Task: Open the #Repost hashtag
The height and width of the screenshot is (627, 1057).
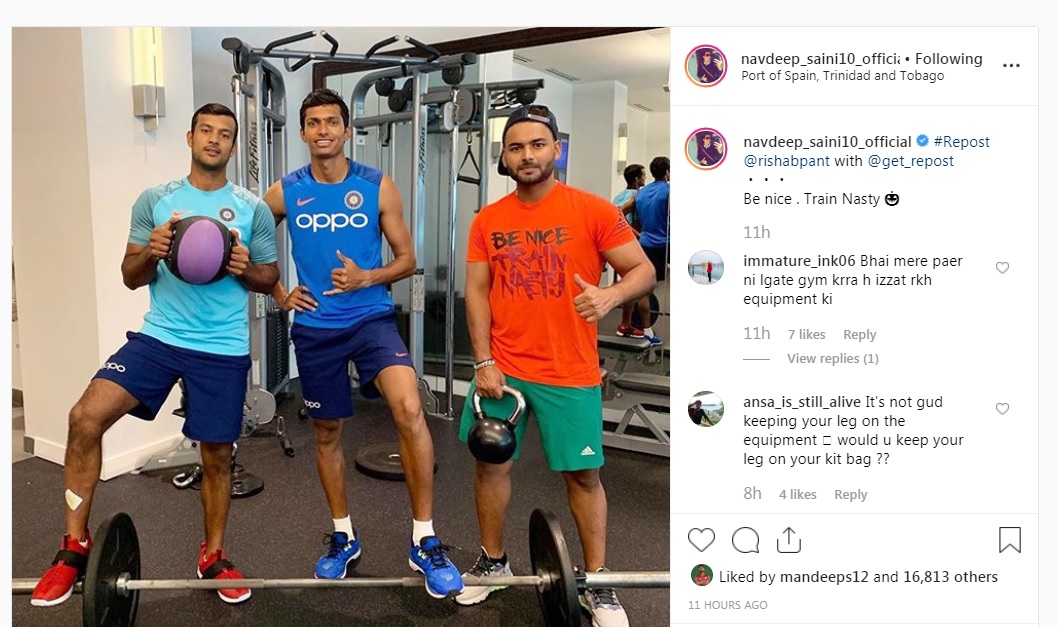Action: tap(961, 142)
